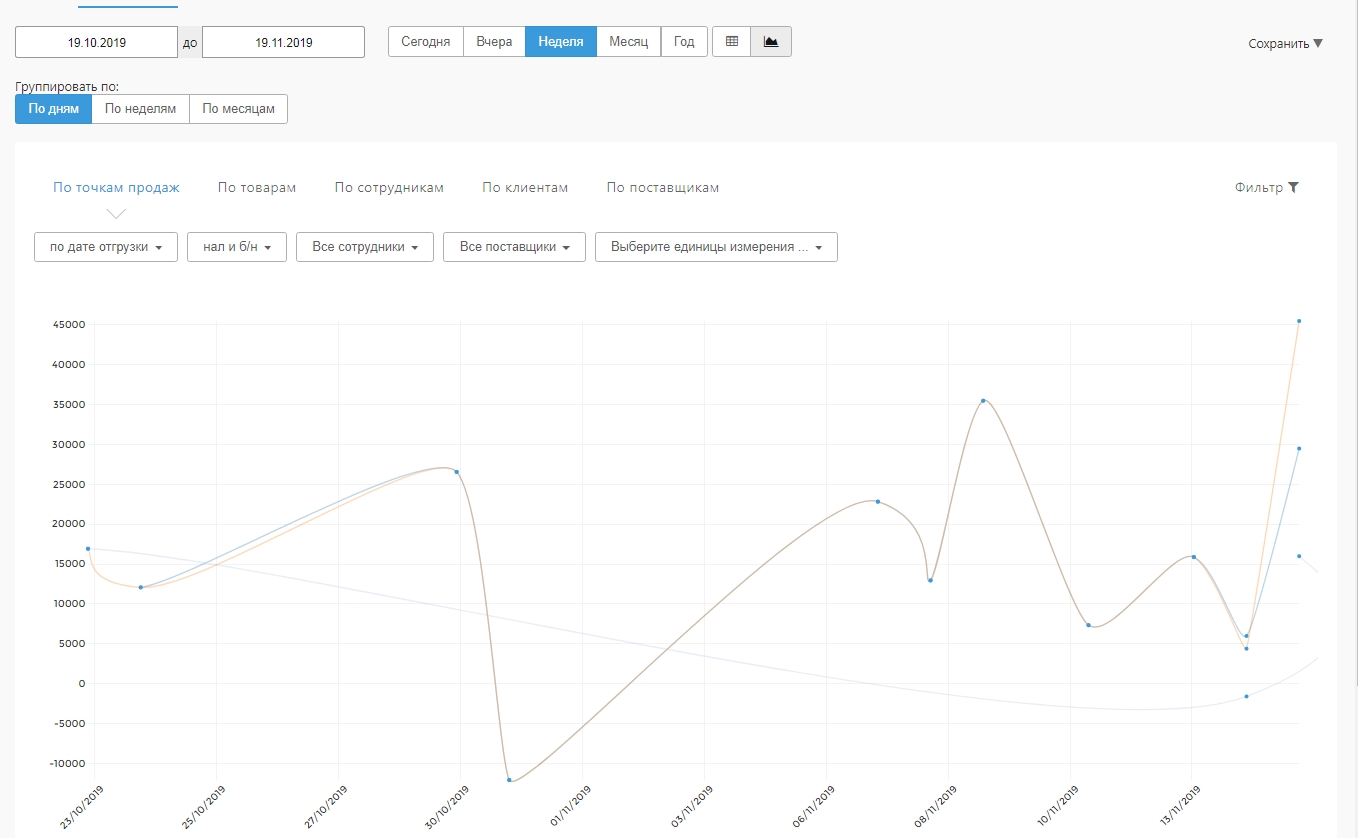Click the x-axis label 23/10/2019
Image resolution: width=1358 pixels, height=838 pixels.
pyautogui.click(x=81, y=807)
